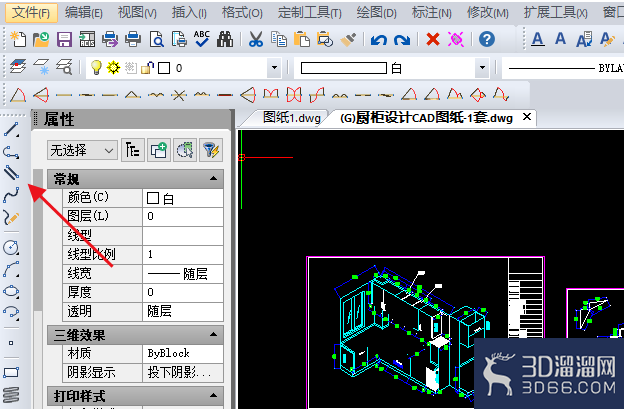
Task: Click the Quick Select funnel icon
Action: [211, 150]
